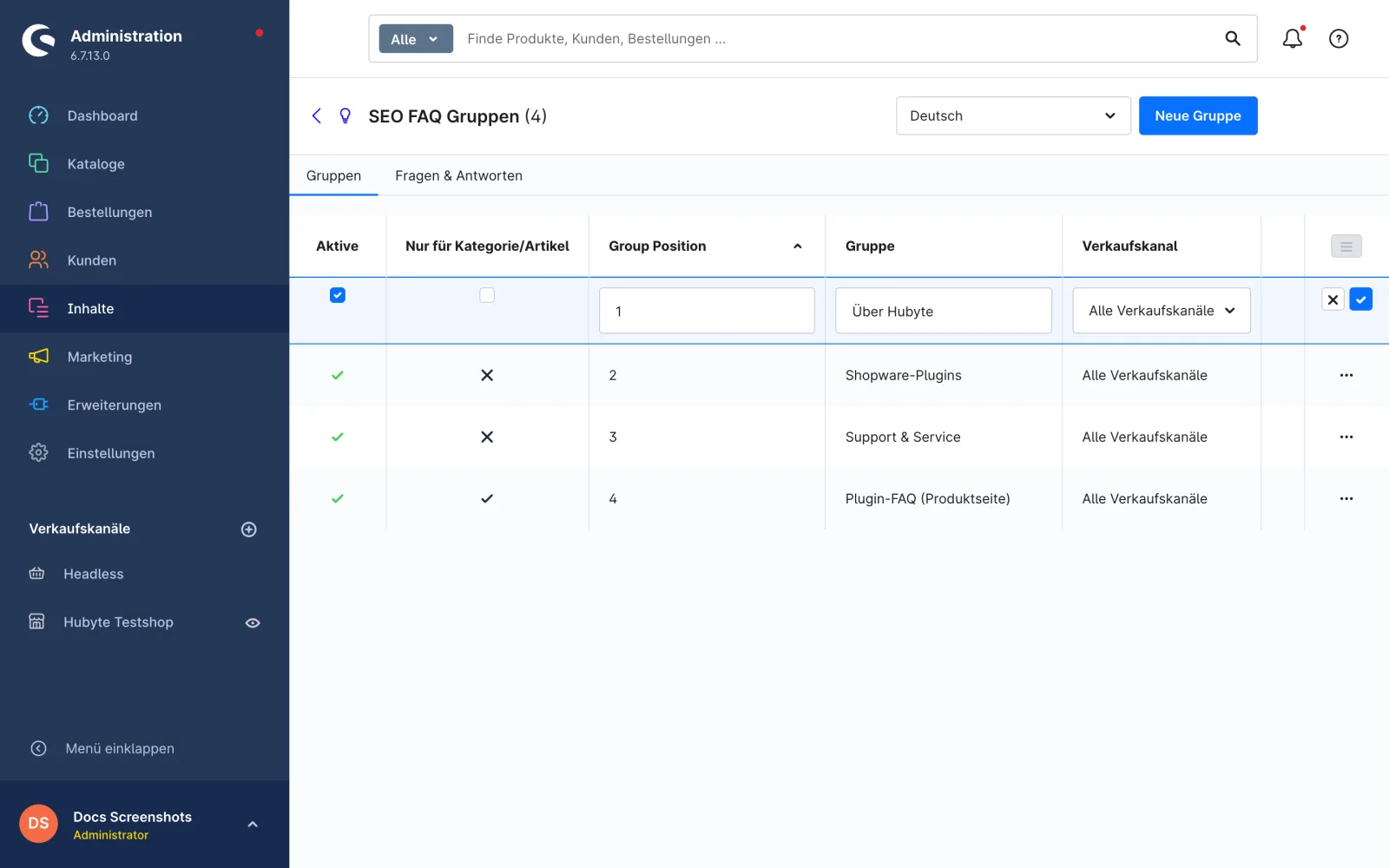Open the Deutsch language dropdown

coord(1013,115)
